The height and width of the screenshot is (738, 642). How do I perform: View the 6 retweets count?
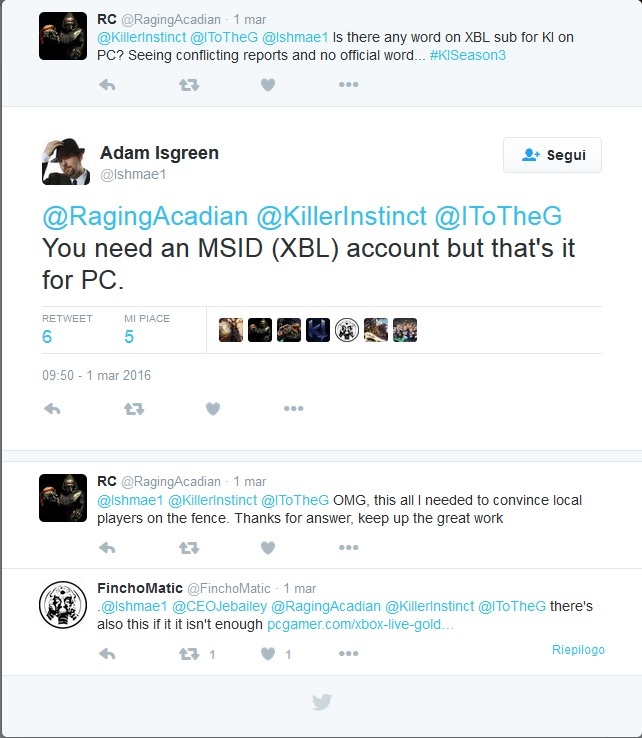[x=47, y=337]
